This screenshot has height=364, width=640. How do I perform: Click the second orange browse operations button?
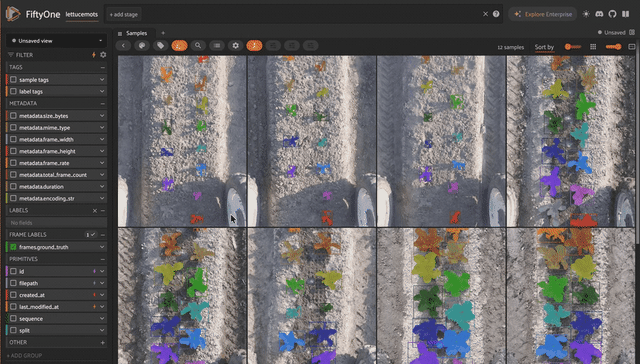coord(254,46)
